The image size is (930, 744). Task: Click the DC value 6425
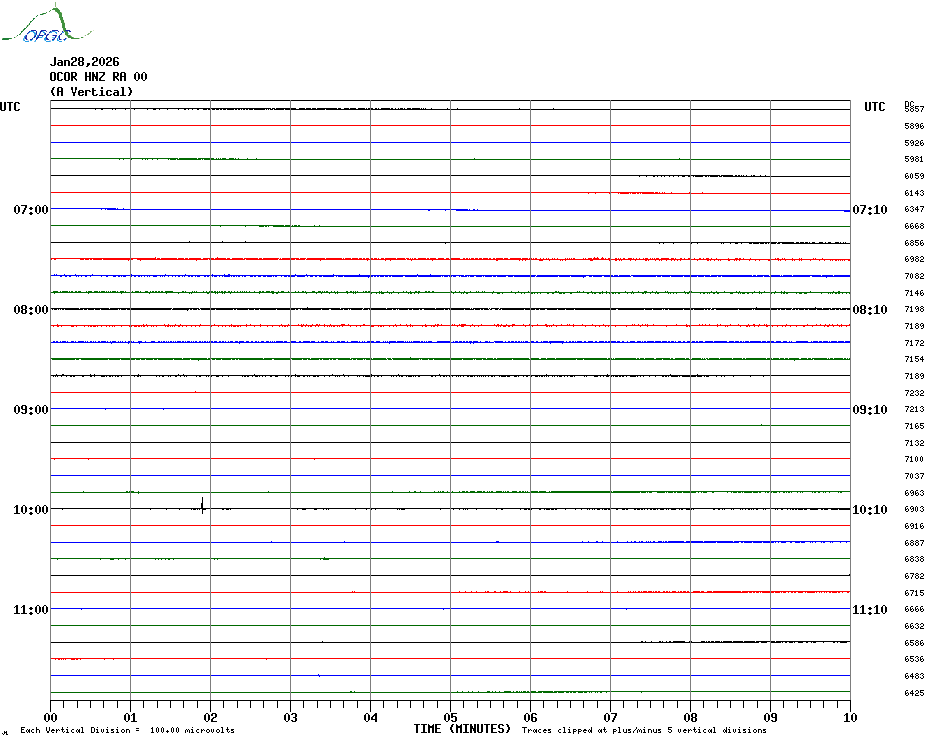[914, 693]
